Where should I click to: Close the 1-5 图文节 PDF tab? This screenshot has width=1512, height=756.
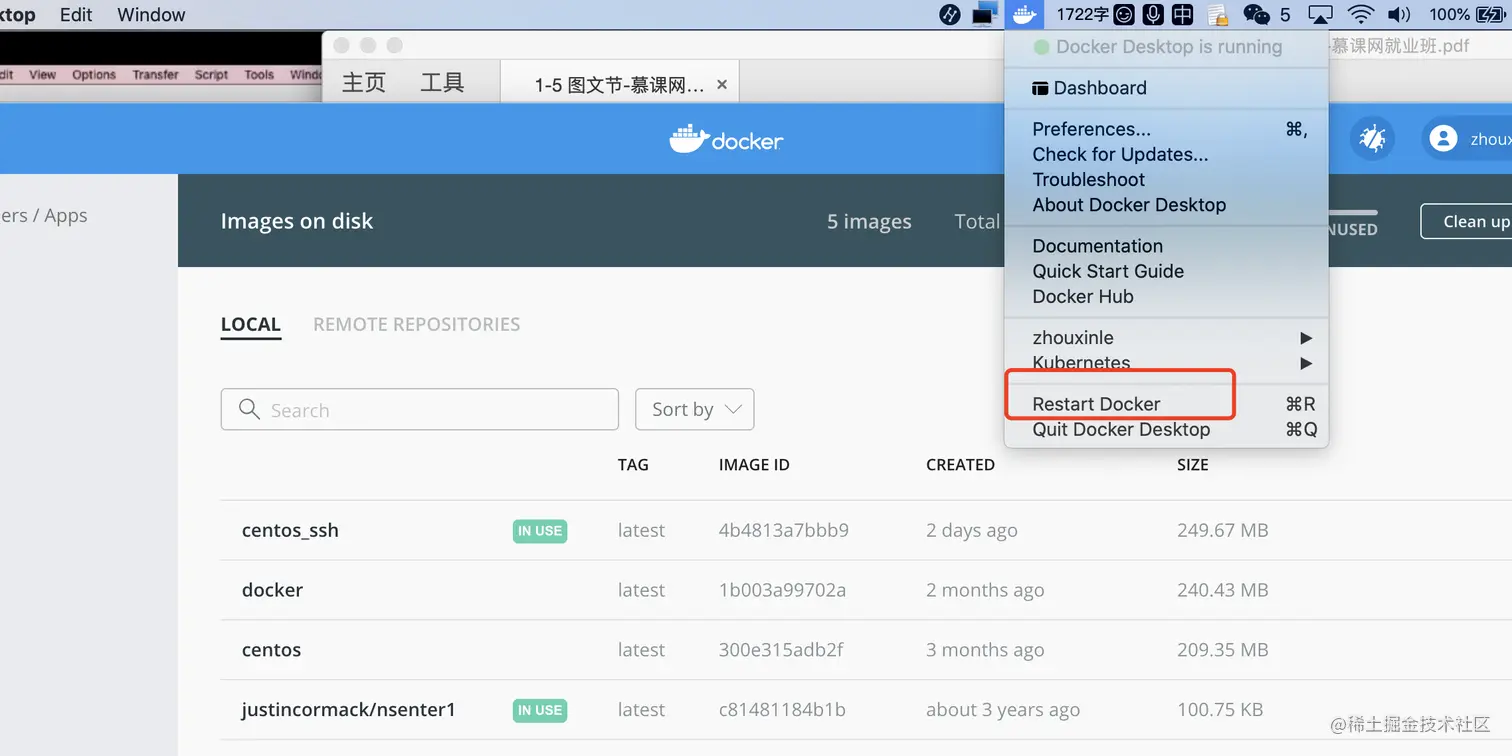point(723,85)
